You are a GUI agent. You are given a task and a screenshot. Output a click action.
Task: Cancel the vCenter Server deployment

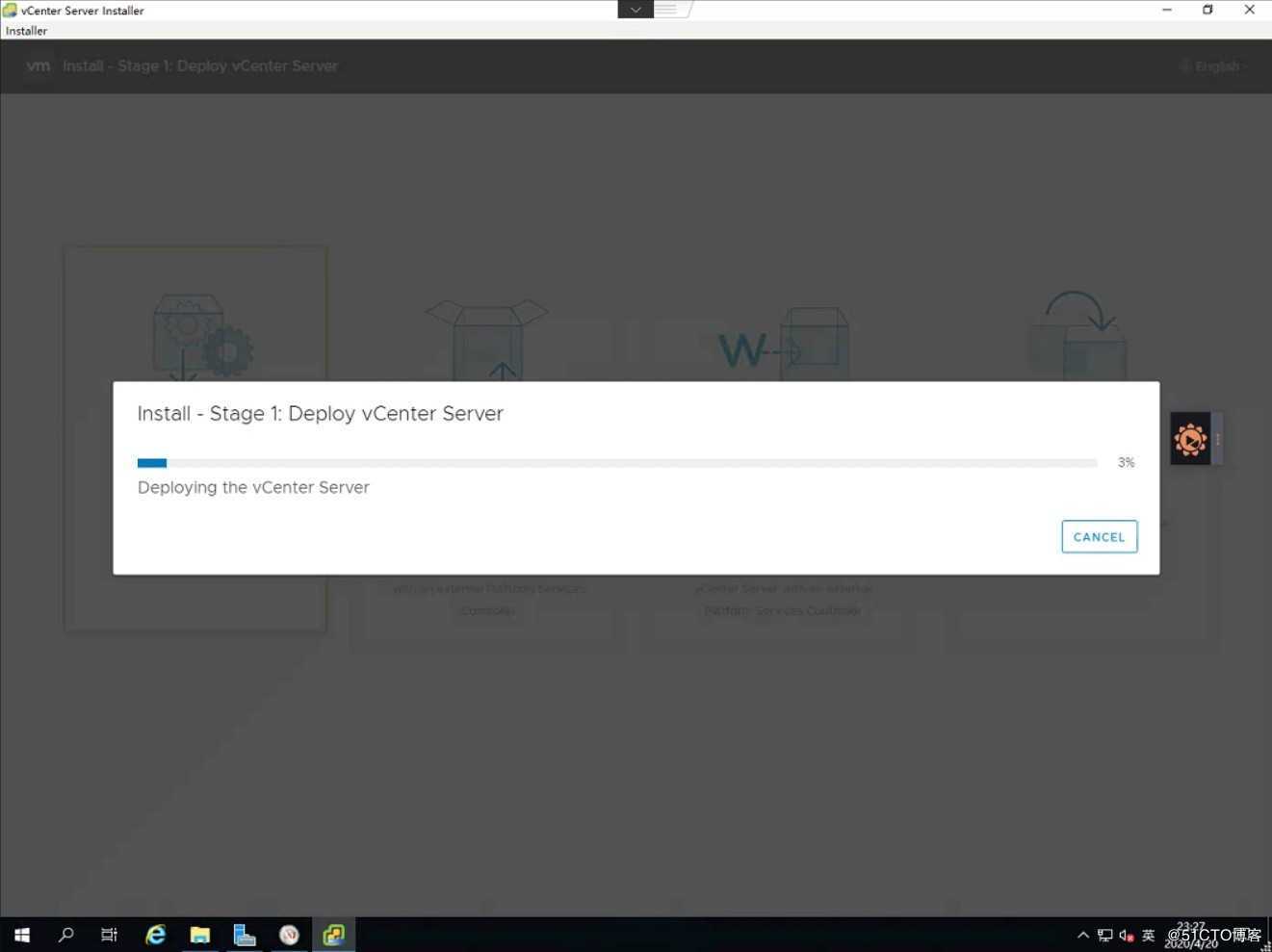tap(1099, 537)
